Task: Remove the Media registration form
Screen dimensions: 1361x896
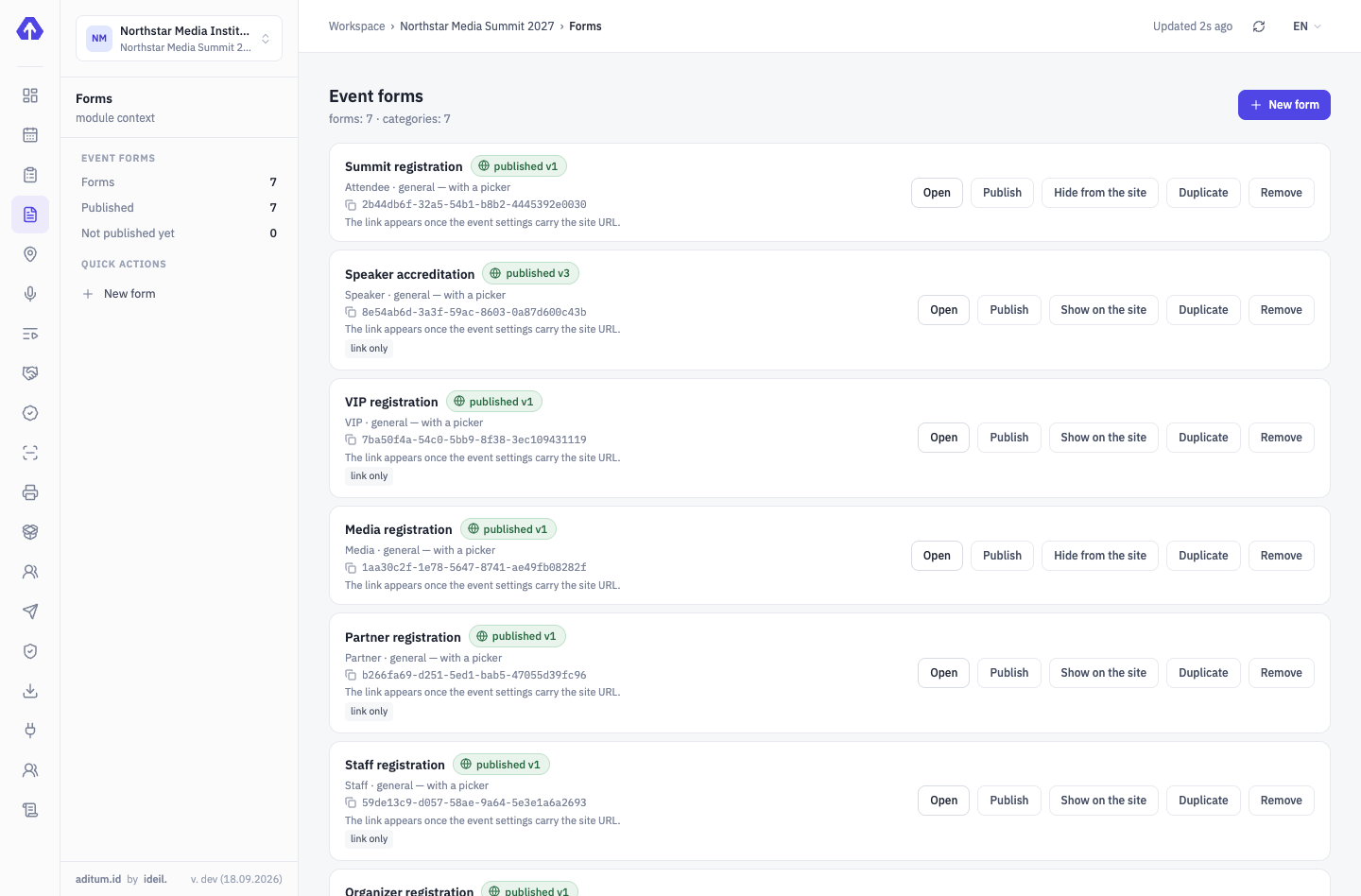Action: pos(1281,556)
